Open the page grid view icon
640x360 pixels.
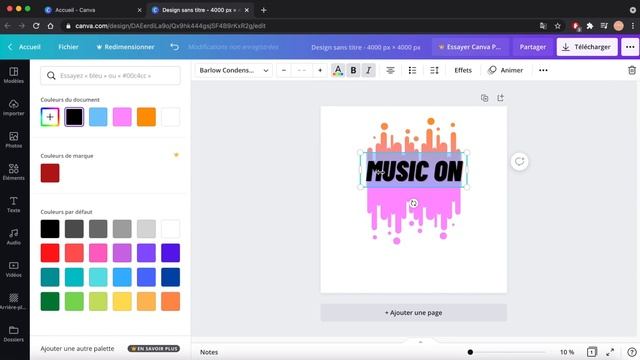click(591, 352)
